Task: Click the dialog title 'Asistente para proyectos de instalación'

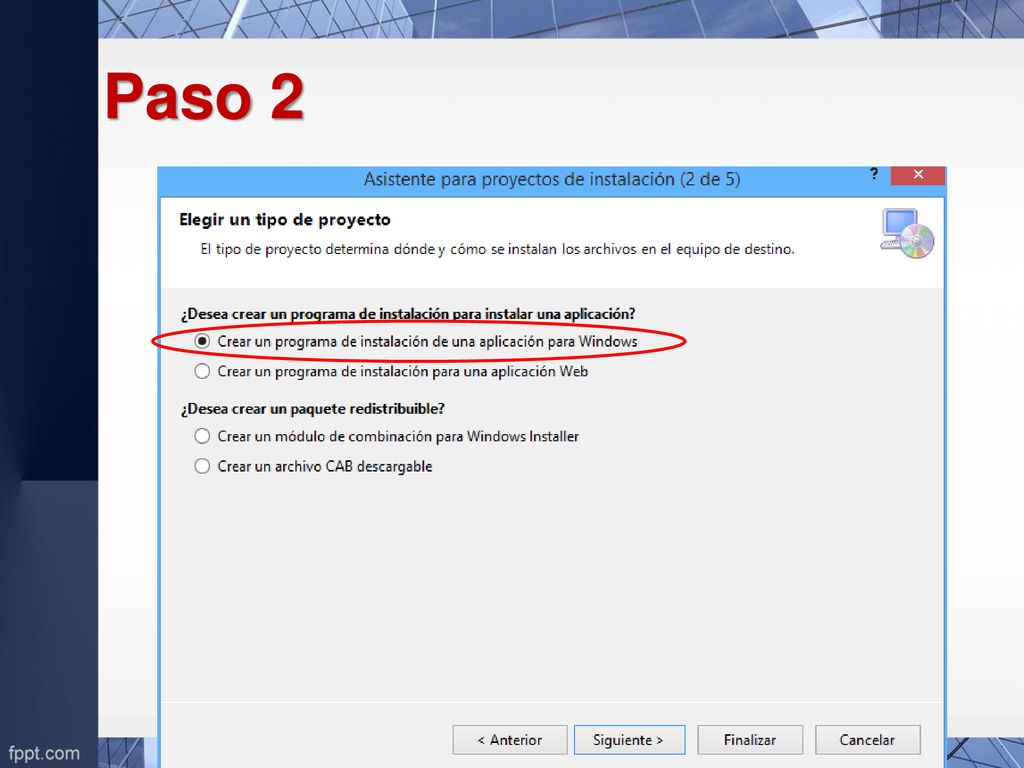Action: click(552, 179)
